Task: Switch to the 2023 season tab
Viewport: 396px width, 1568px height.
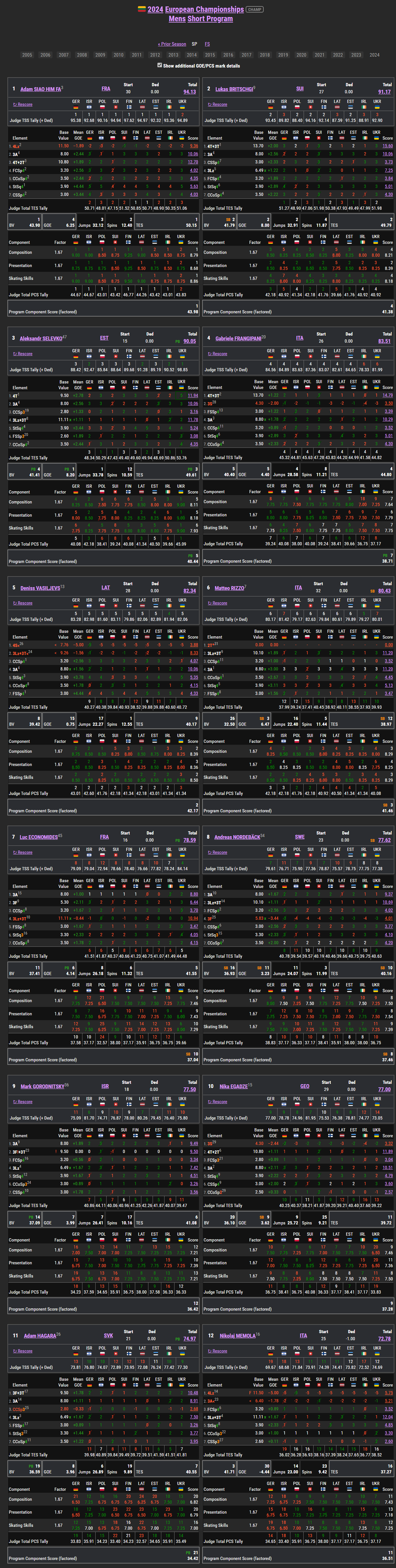Action: click(356, 55)
